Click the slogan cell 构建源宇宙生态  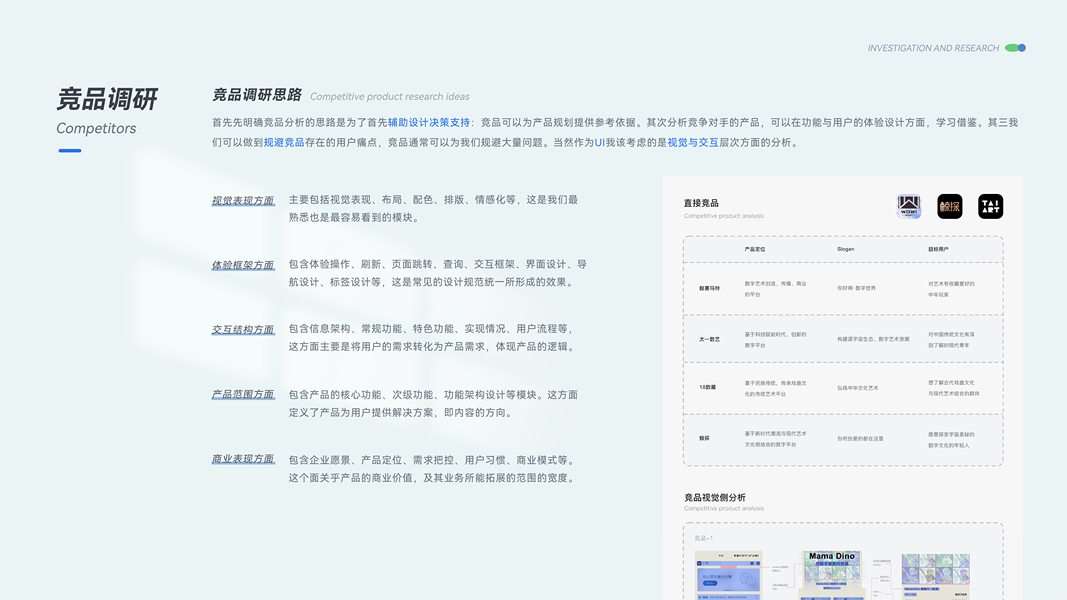tap(873, 339)
